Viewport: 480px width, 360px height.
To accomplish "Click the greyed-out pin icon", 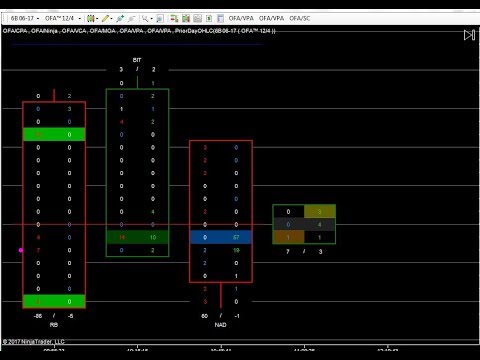I will coord(132,18).
